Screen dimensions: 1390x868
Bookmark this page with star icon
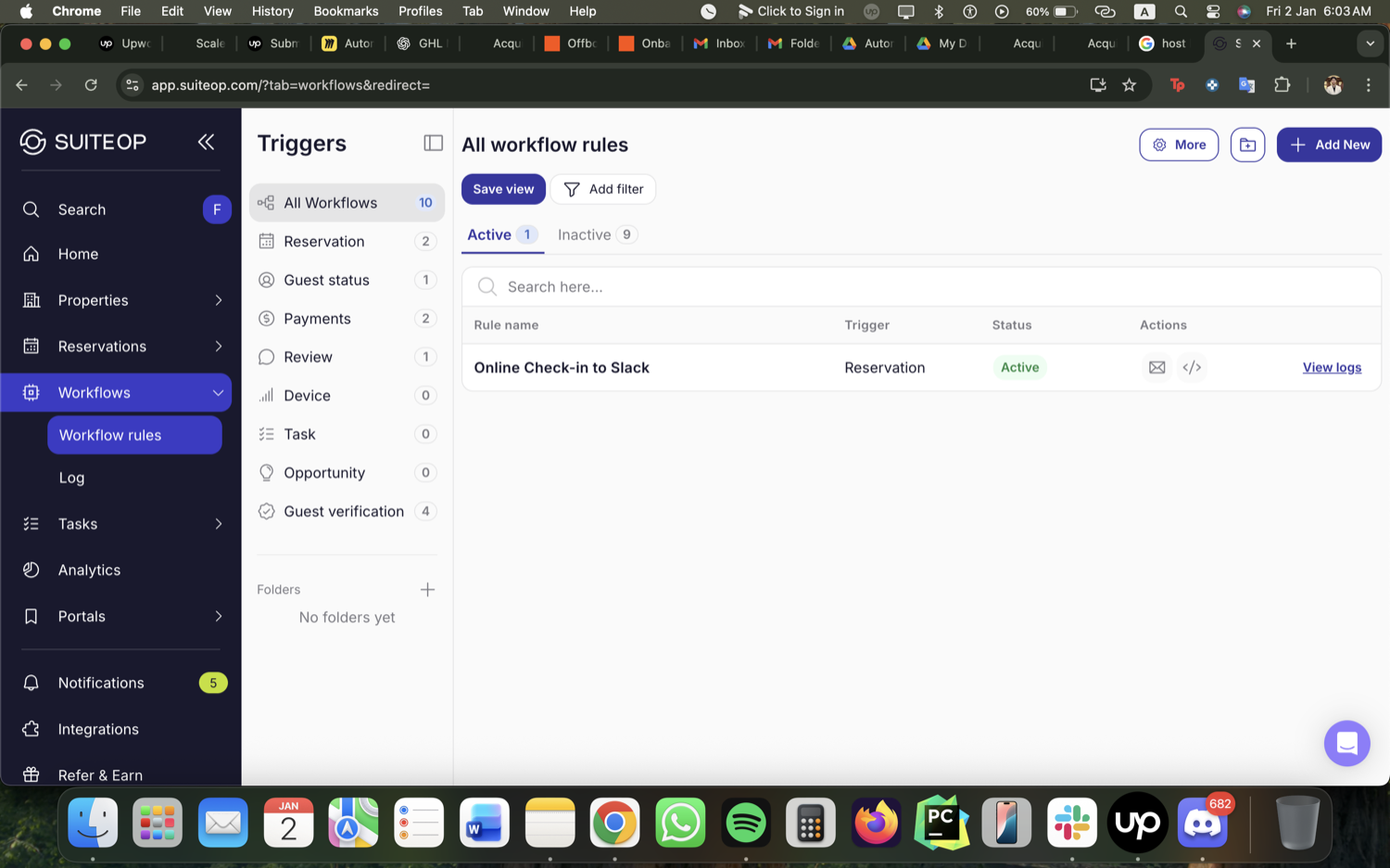[1129, 85]
